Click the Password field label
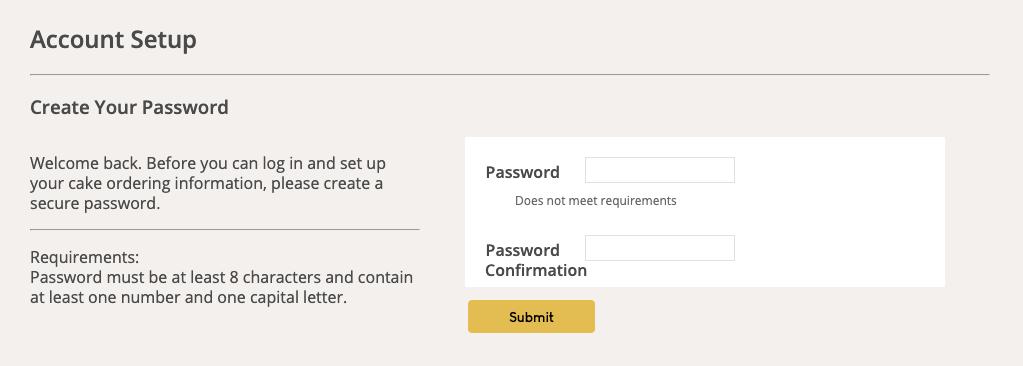This screenshot has height=366, width=1023. click(523, 172)
